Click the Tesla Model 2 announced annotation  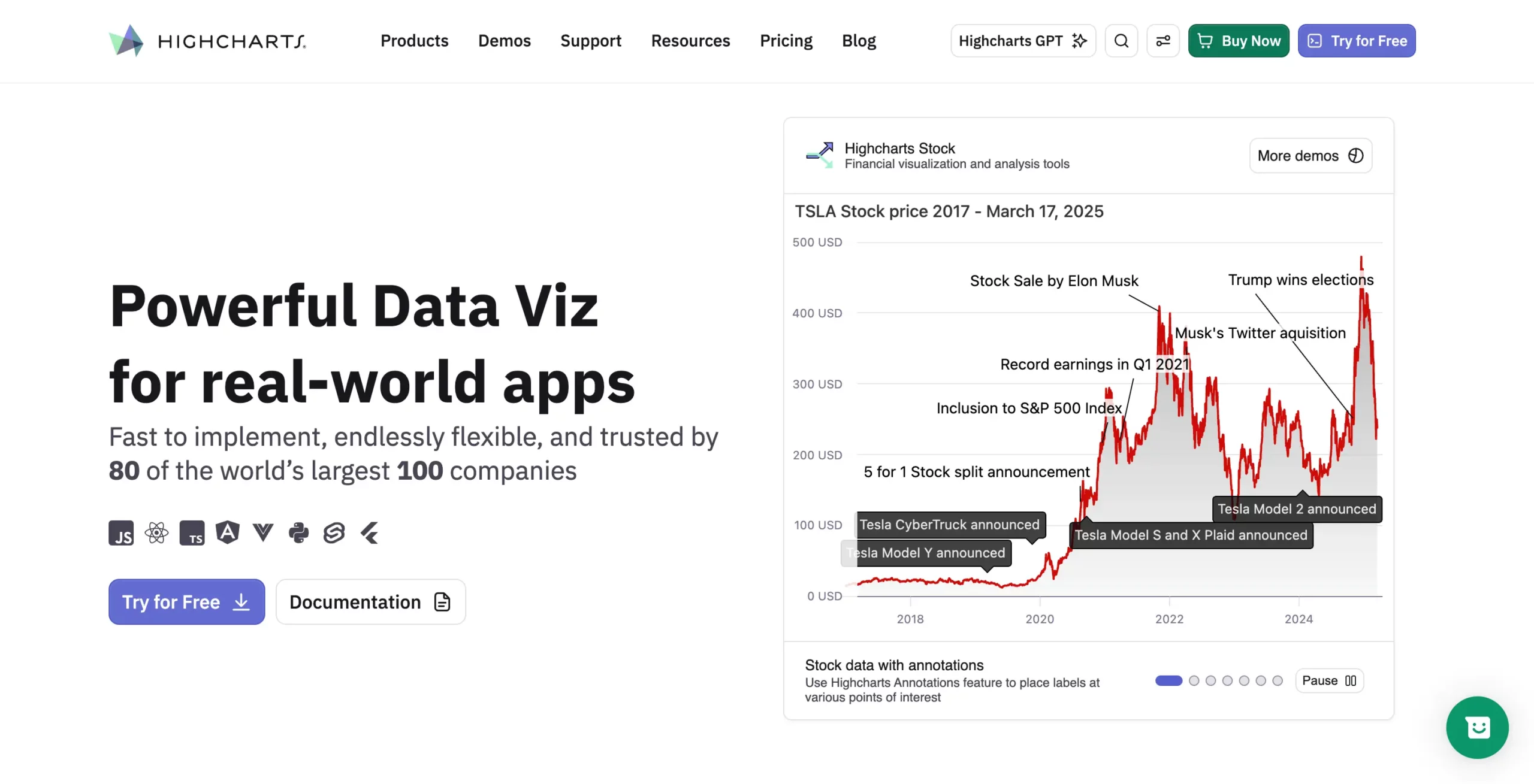pos(1297,509)
